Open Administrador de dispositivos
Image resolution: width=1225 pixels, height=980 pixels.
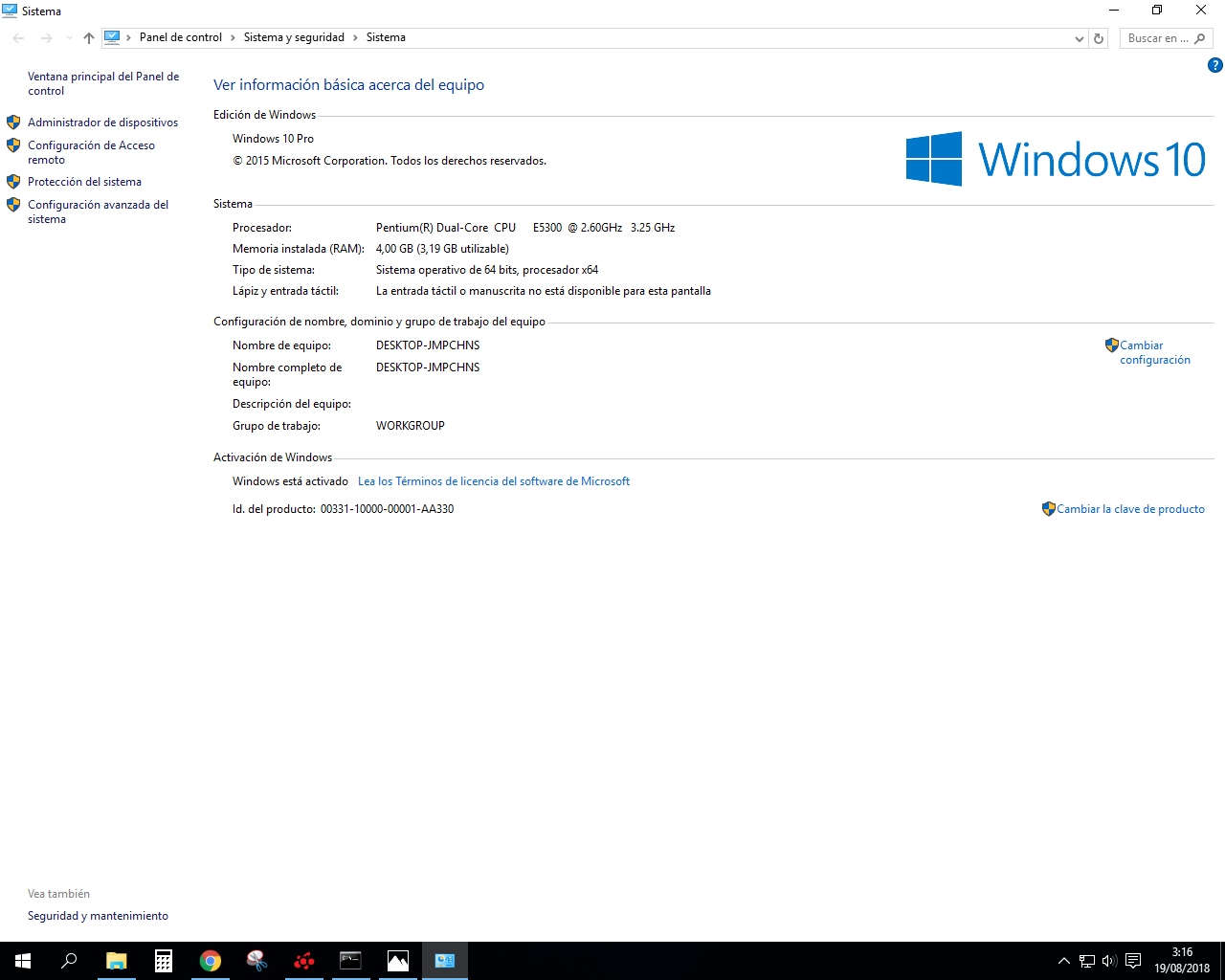click(102, 122)
